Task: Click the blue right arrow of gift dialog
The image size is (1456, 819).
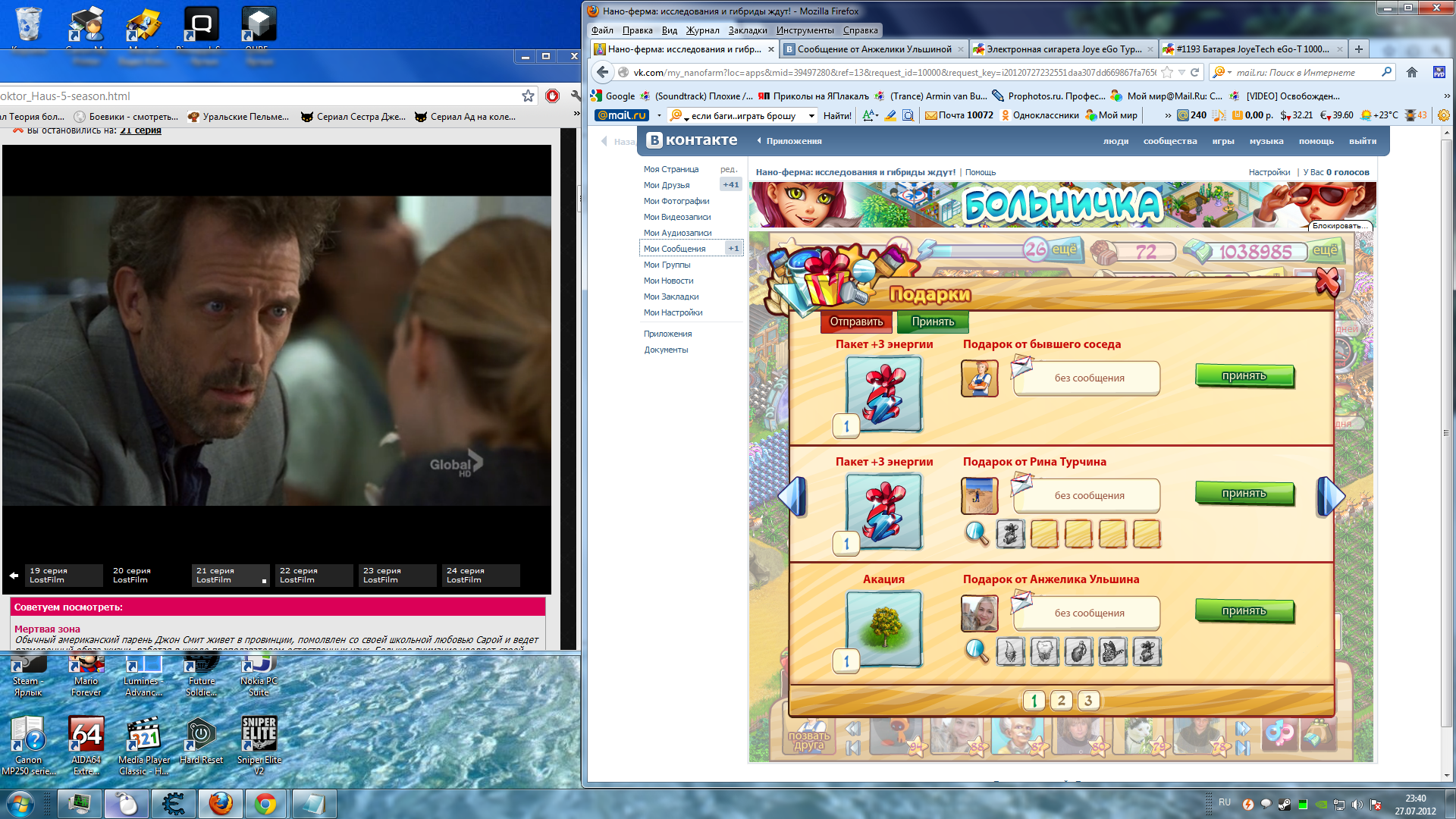Action: pos(1331,497)
